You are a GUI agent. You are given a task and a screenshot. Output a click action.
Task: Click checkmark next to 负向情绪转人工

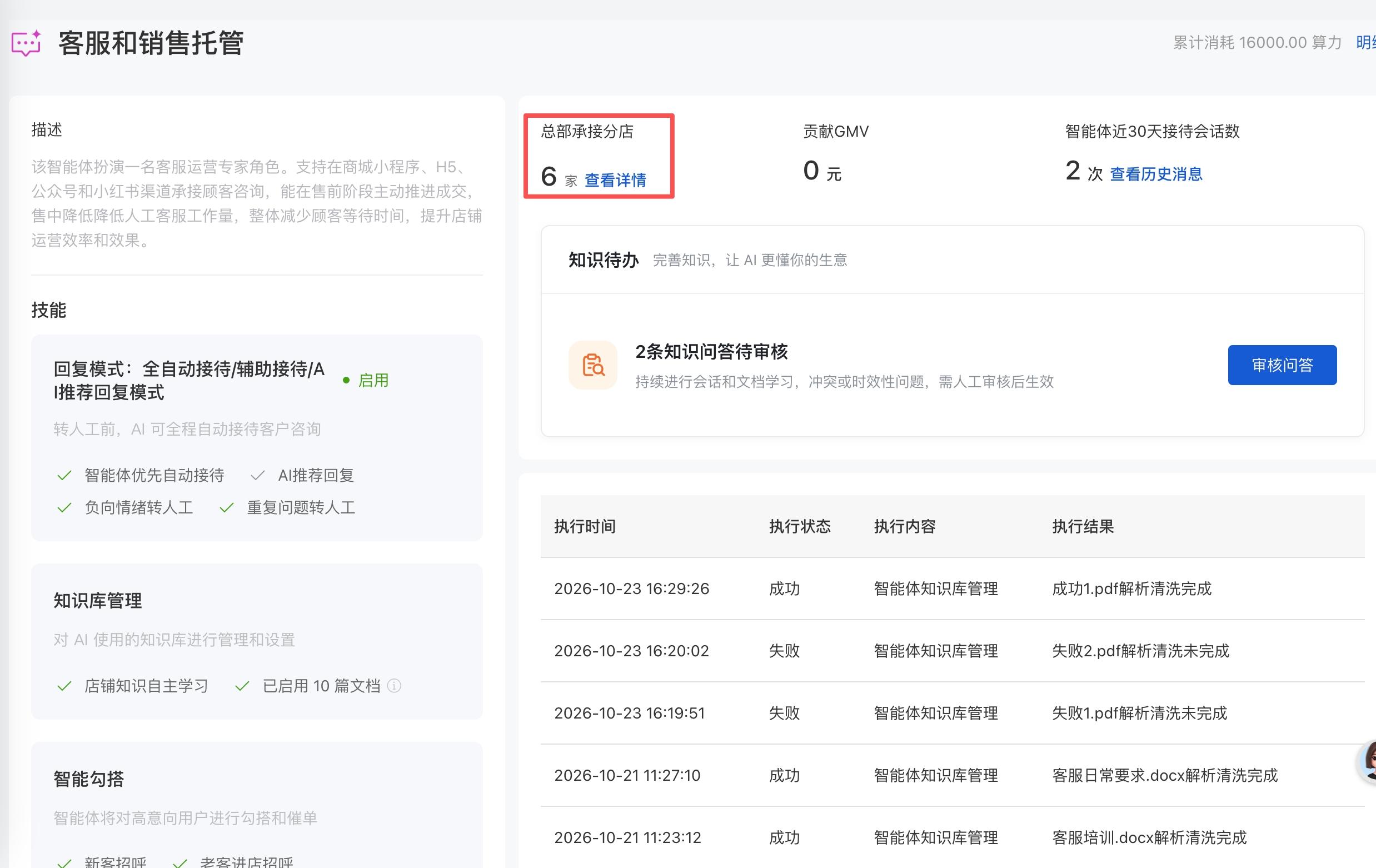tap(64, 507)
